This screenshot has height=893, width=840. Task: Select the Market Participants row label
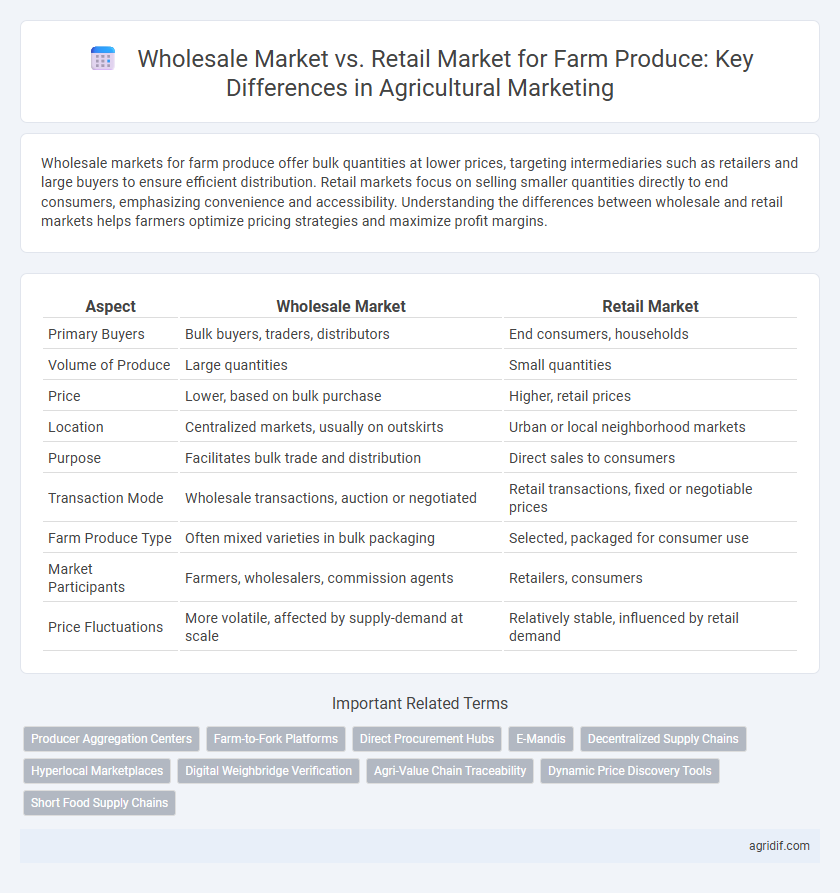pyautogui.click(x=86, y=577)
